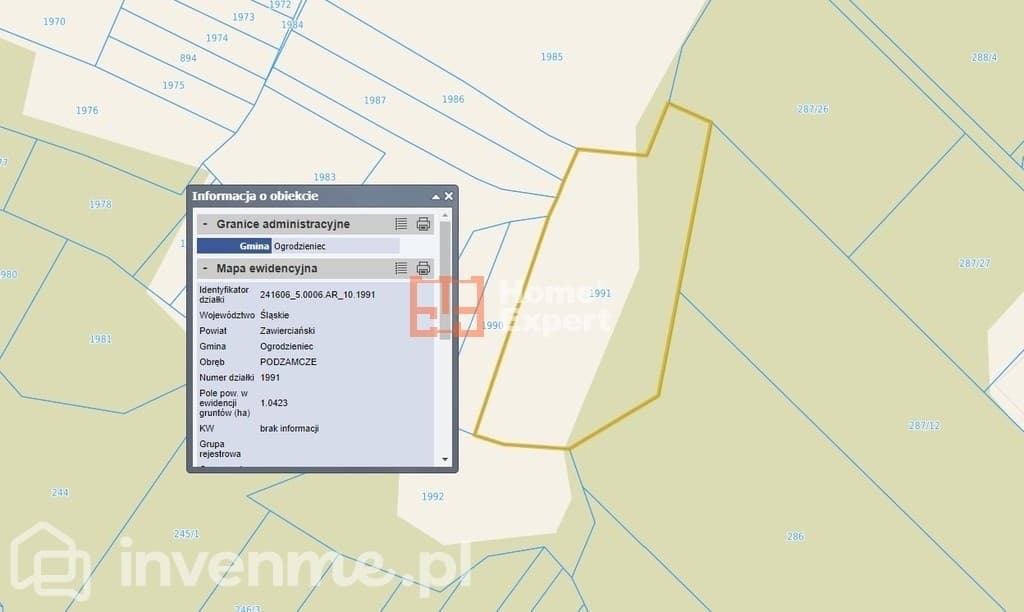Click parcel 1986 on the map
The height and width of the screenshot is (612, 1024).
pos(453,99)
